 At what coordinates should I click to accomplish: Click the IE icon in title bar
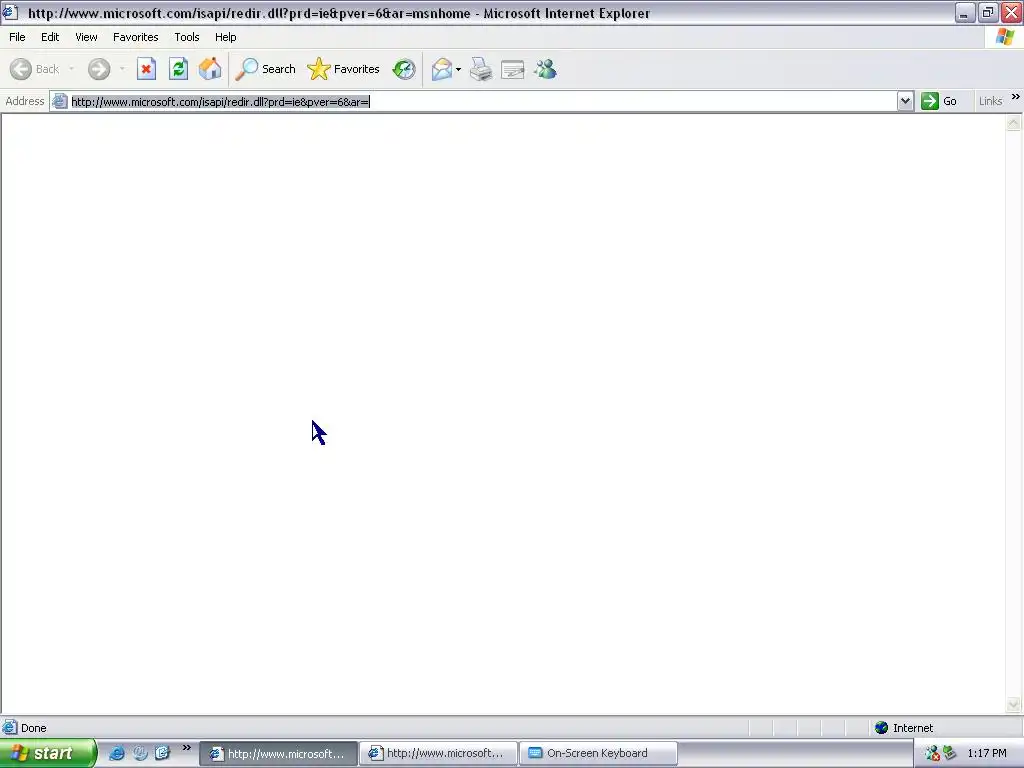(10, 12)
